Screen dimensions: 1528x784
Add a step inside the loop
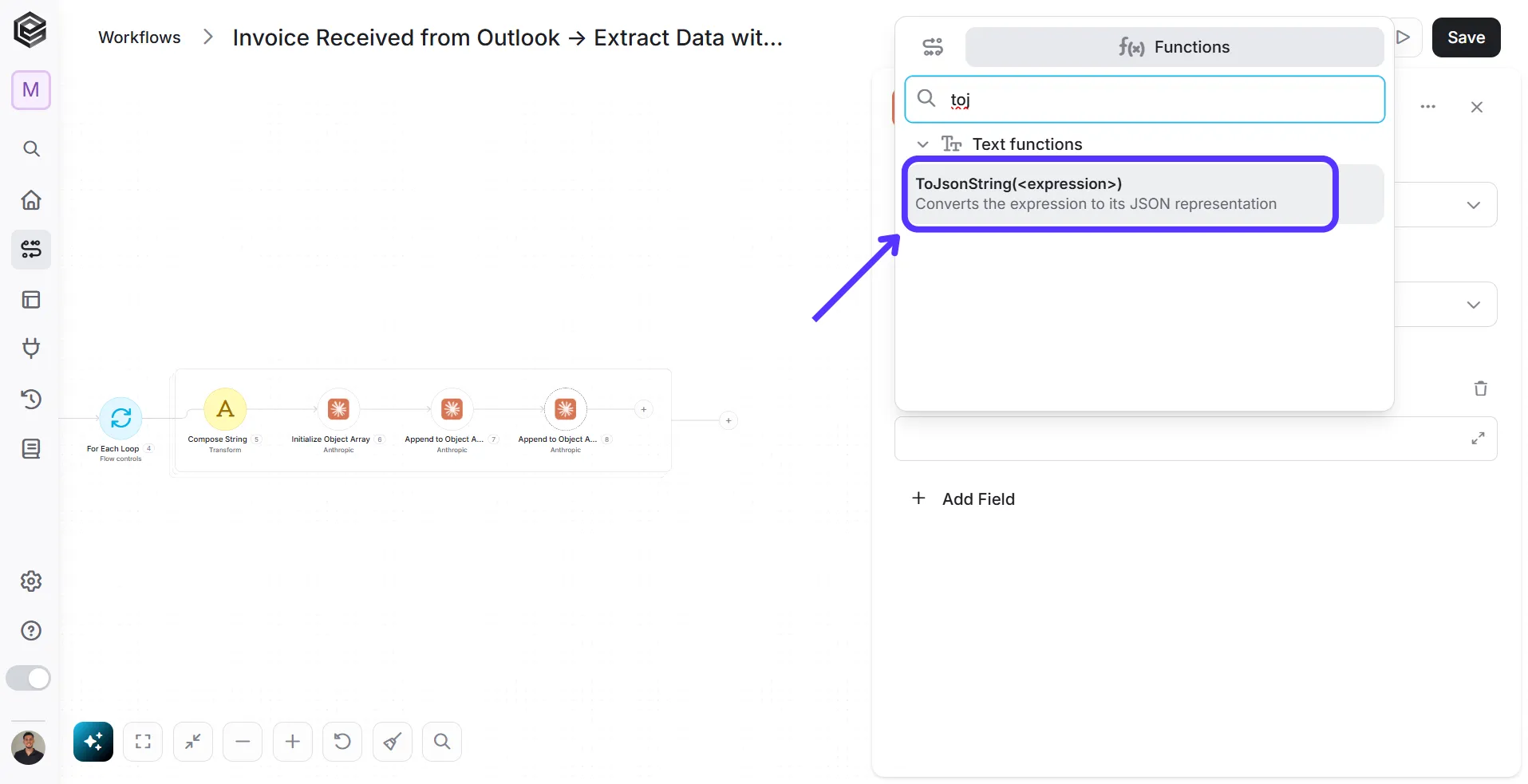(644, 409)
